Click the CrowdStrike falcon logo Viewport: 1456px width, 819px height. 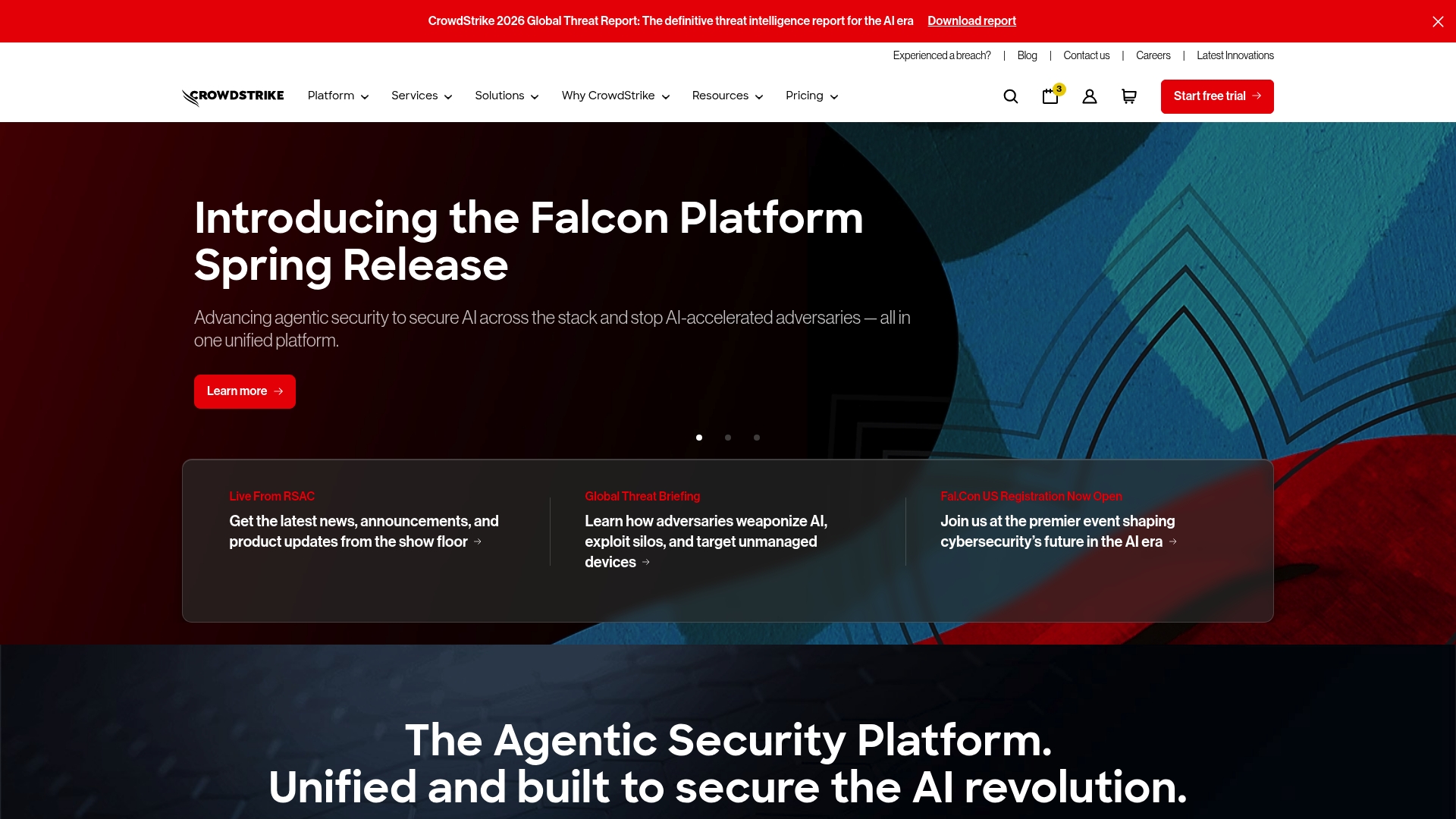(x=233, y=96)
